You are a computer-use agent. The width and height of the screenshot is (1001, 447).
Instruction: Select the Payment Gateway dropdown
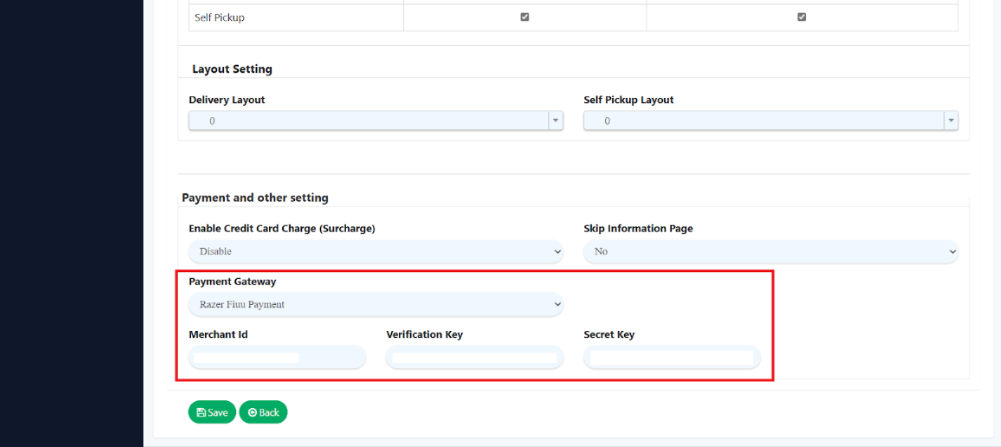[375, 304]
